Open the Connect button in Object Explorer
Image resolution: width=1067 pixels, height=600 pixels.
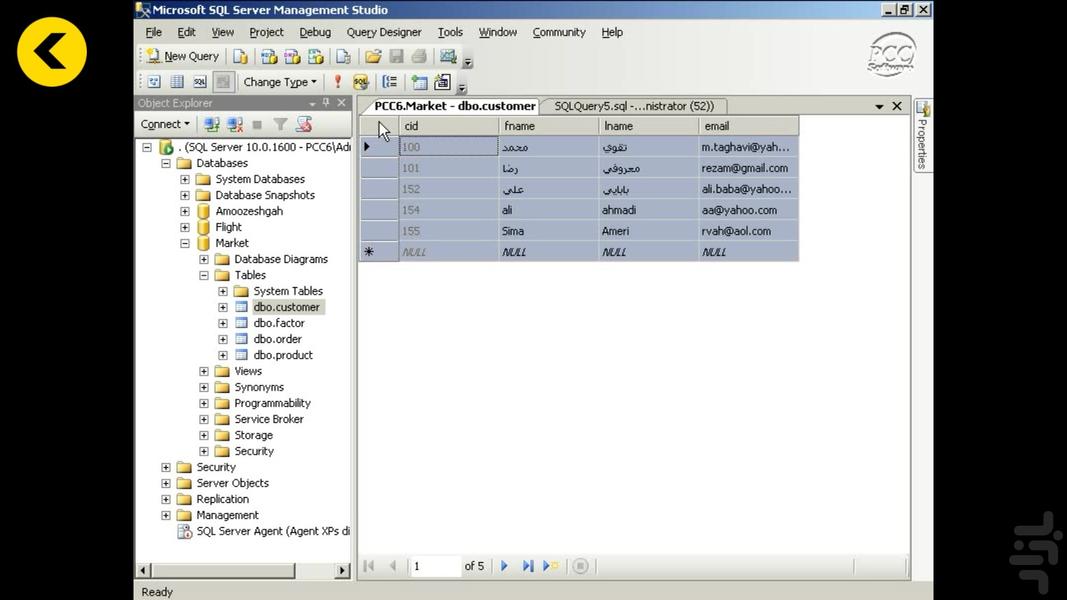tap(165, 124)
